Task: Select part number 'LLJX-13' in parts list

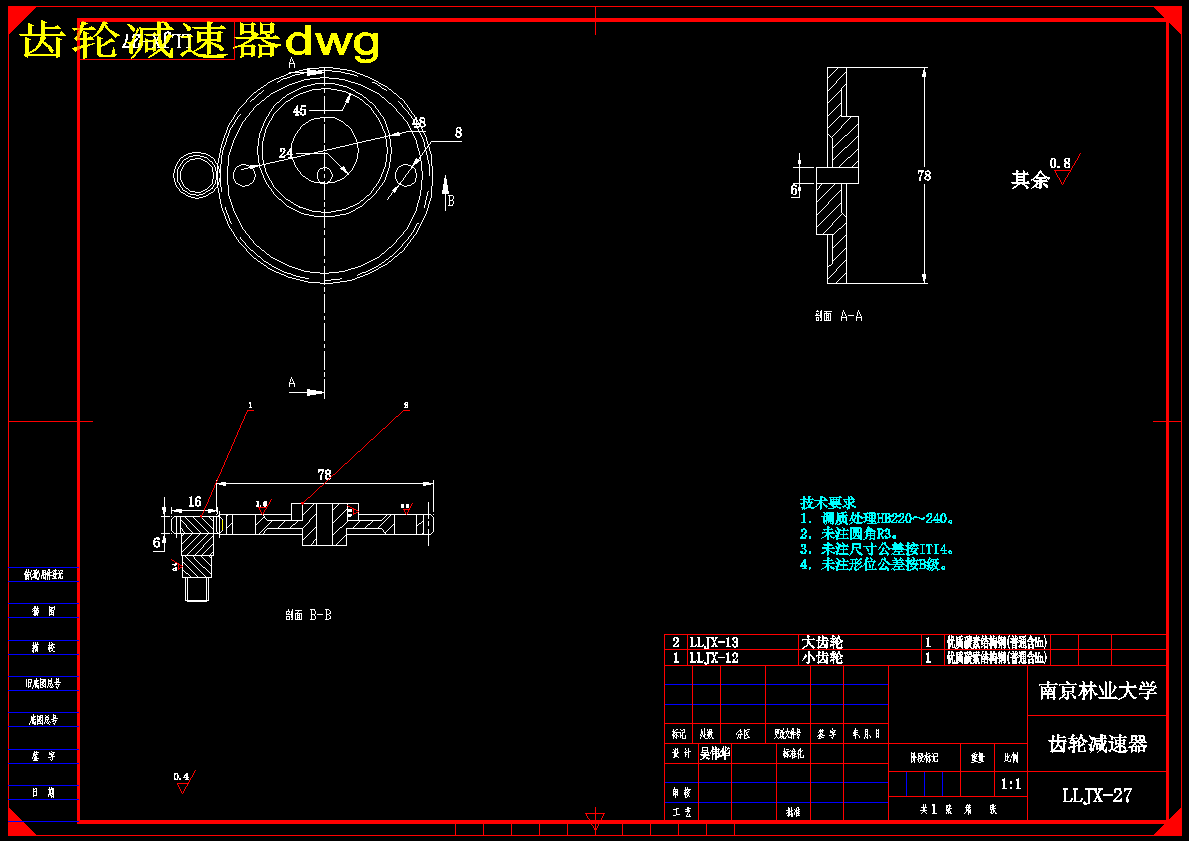Action: tap(714, 642)
